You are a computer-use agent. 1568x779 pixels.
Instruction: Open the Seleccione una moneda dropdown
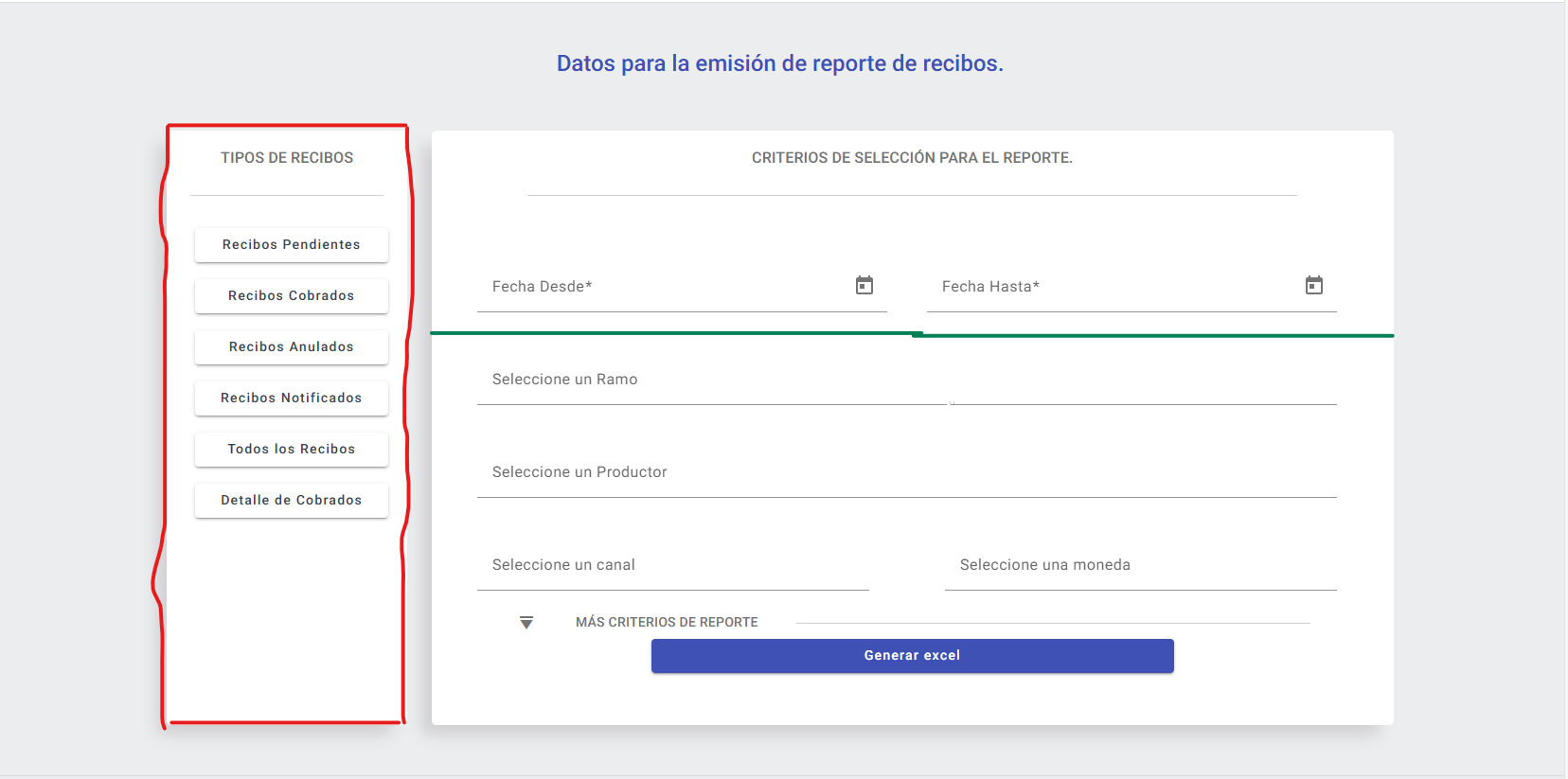1139,566
